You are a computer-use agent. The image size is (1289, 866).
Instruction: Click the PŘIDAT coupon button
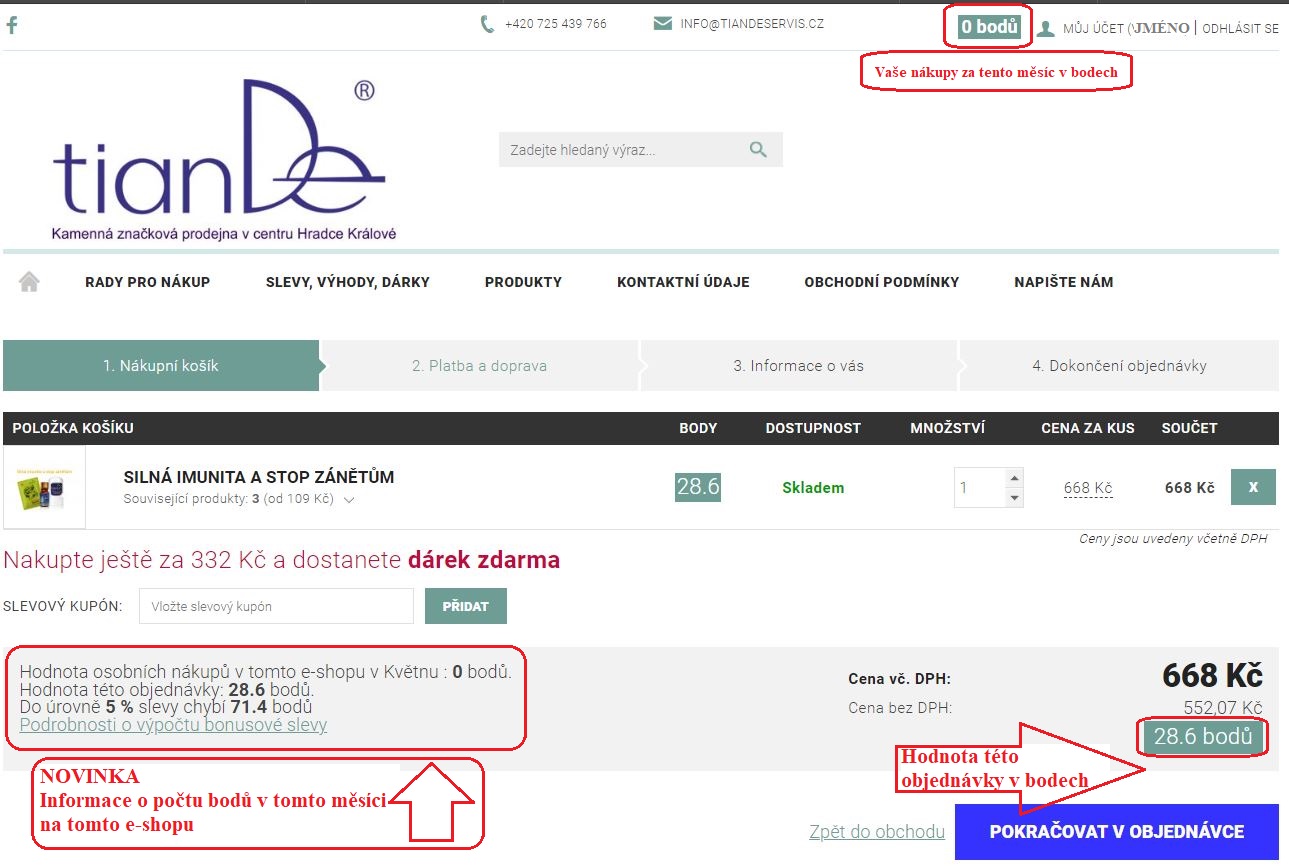click(466, 606)
